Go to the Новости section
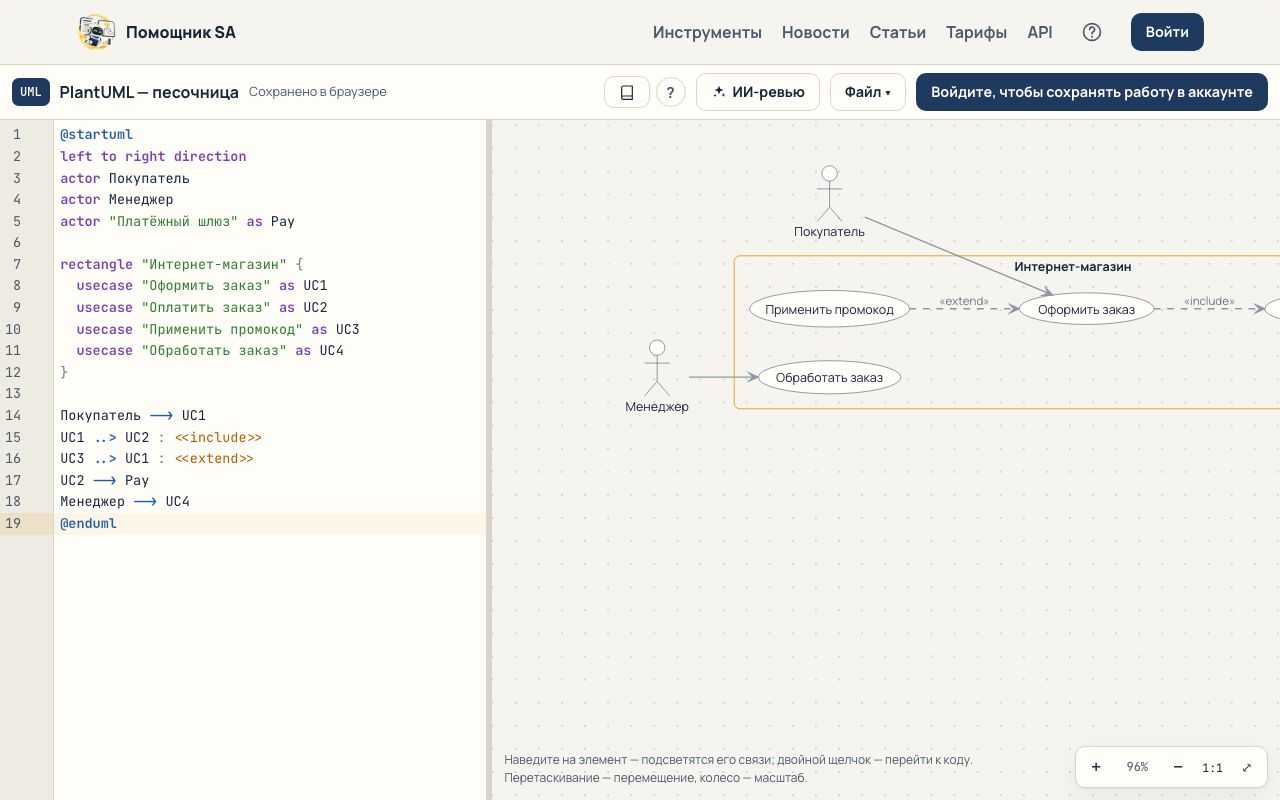The width and height of the screenshot is (1280, 800). 816,32
